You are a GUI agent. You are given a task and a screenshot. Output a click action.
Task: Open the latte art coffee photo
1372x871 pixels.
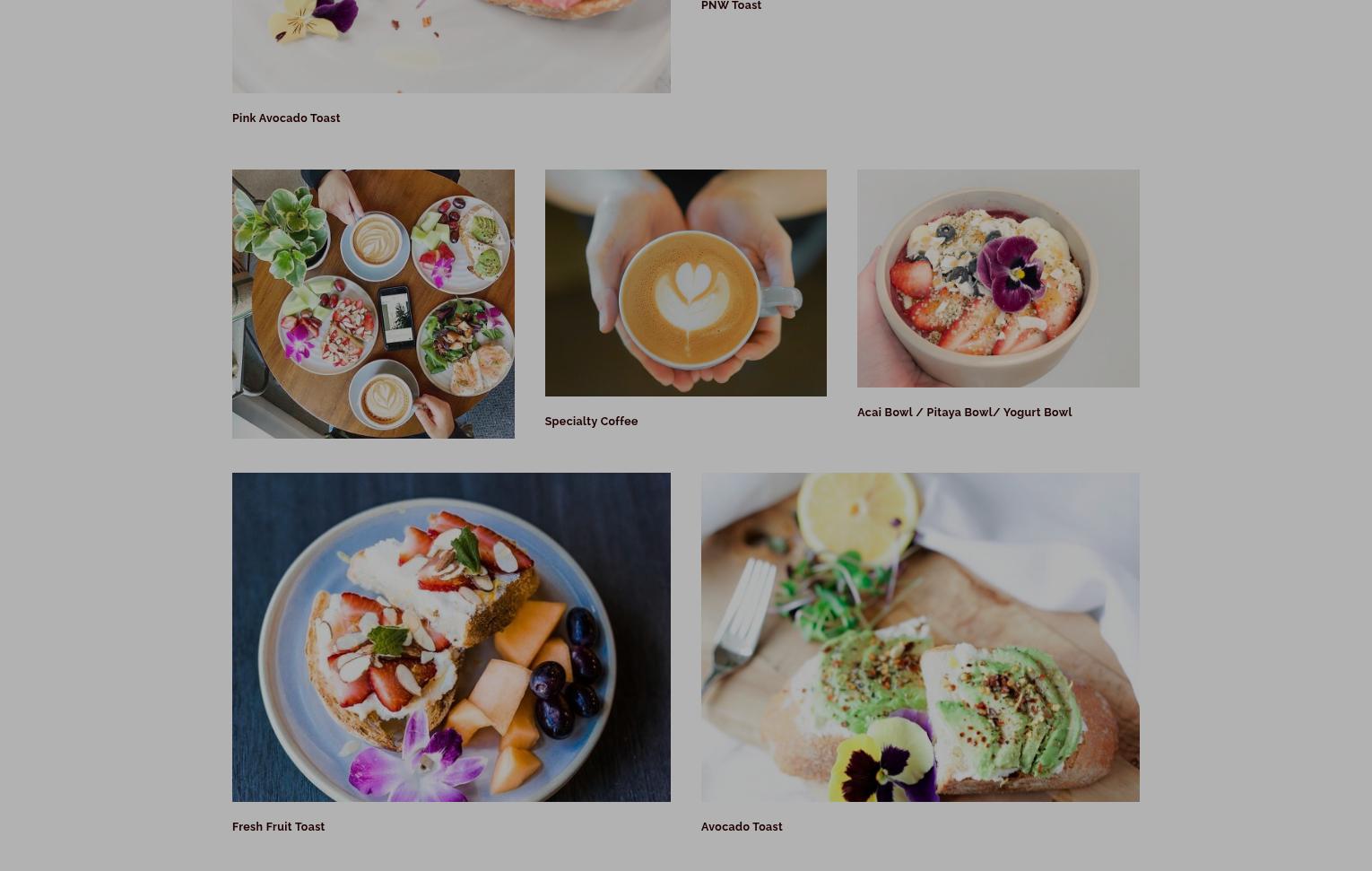[686, 283]
